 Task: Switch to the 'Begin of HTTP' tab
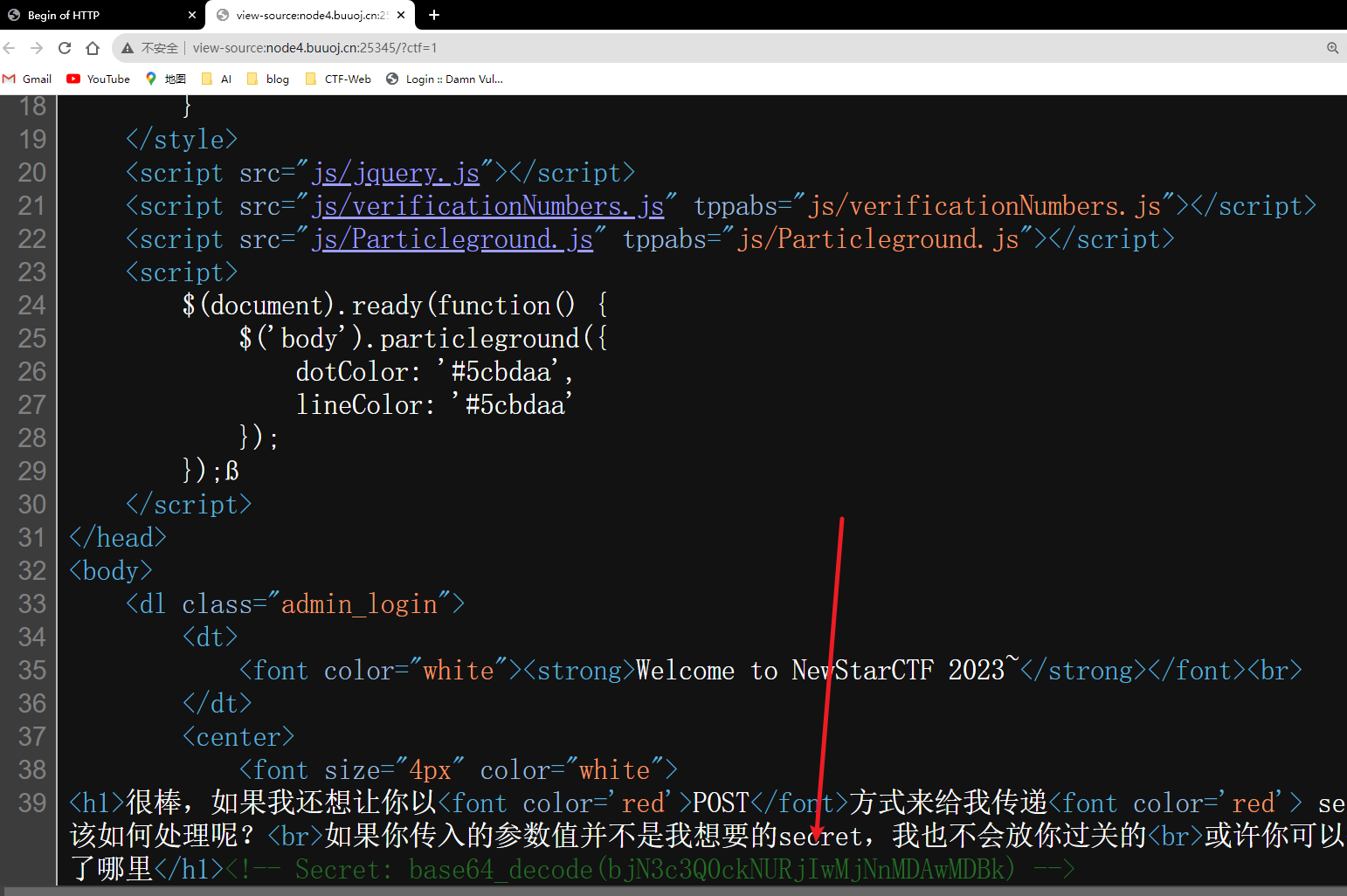(x=102, y=15)
